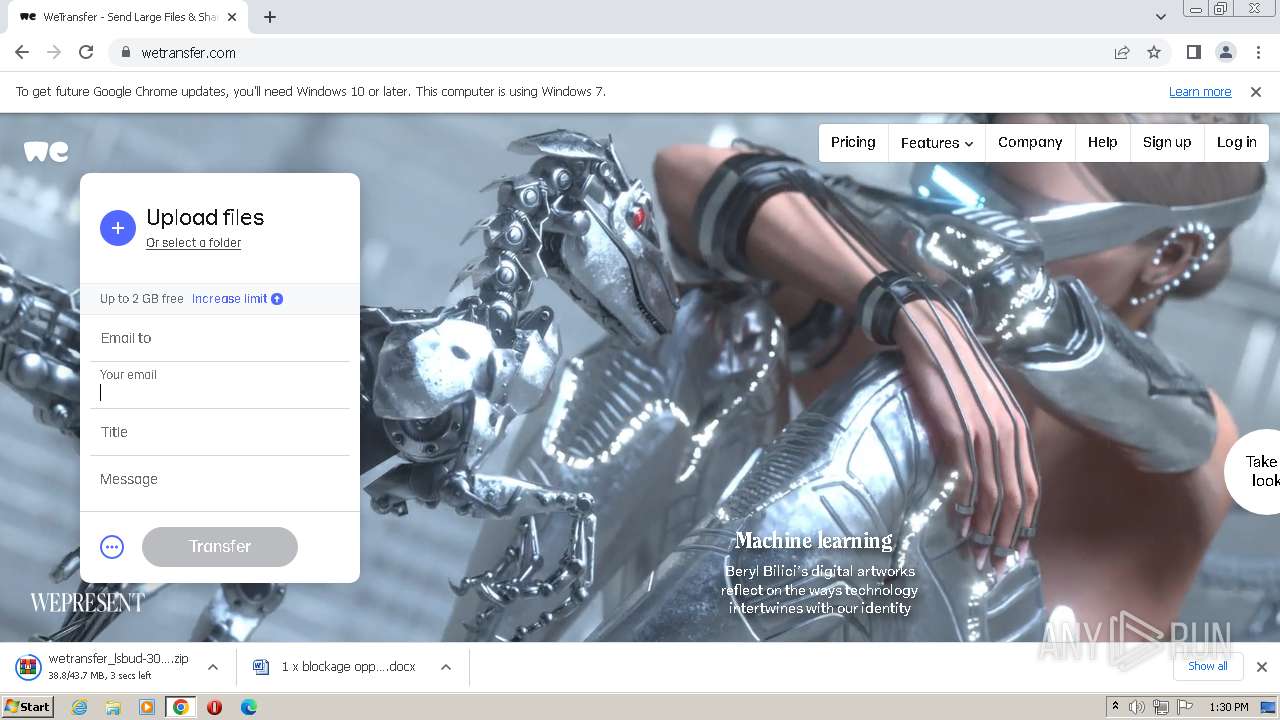Click the address bar URL
The width and height of the screenshot is (1280, 720).
[189, 53]
